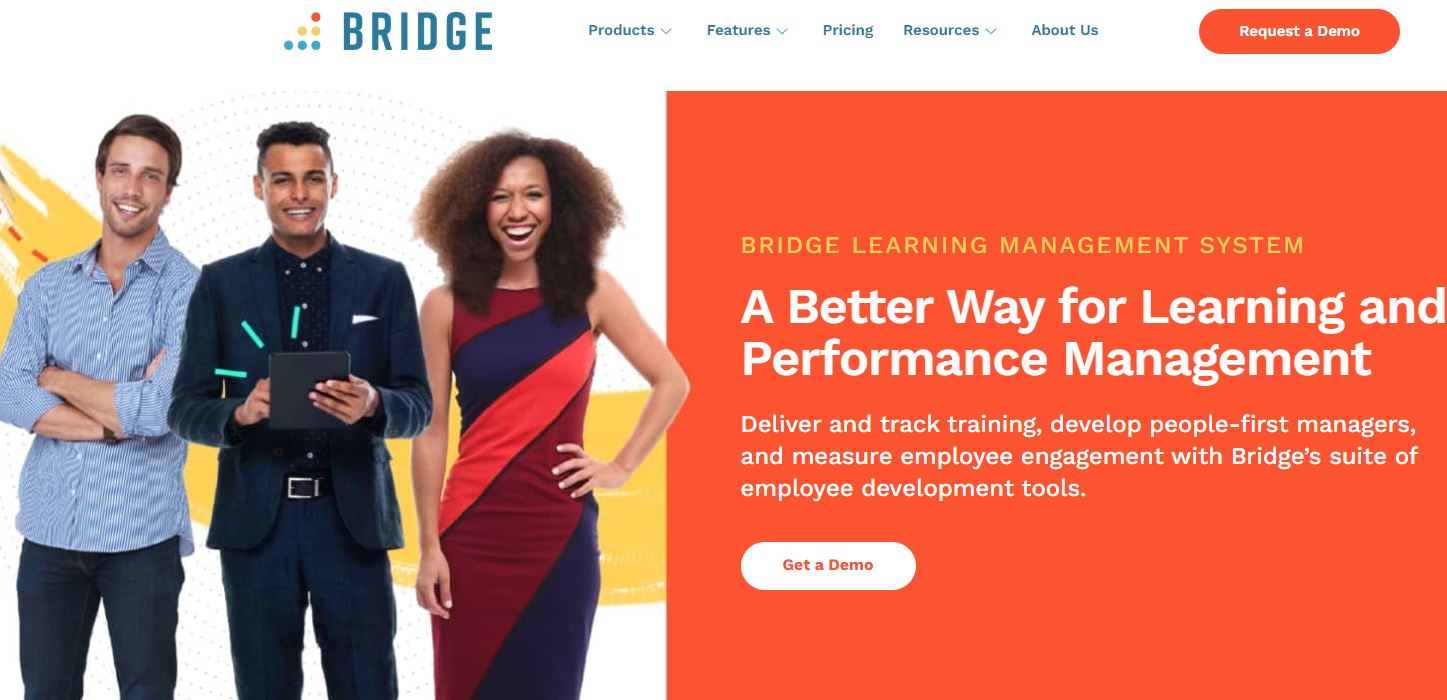The height and width of the screenshot is (700, 1447).
Task: Click the BRIDGE wordmark in header
Action: click(x=418, y=32)
